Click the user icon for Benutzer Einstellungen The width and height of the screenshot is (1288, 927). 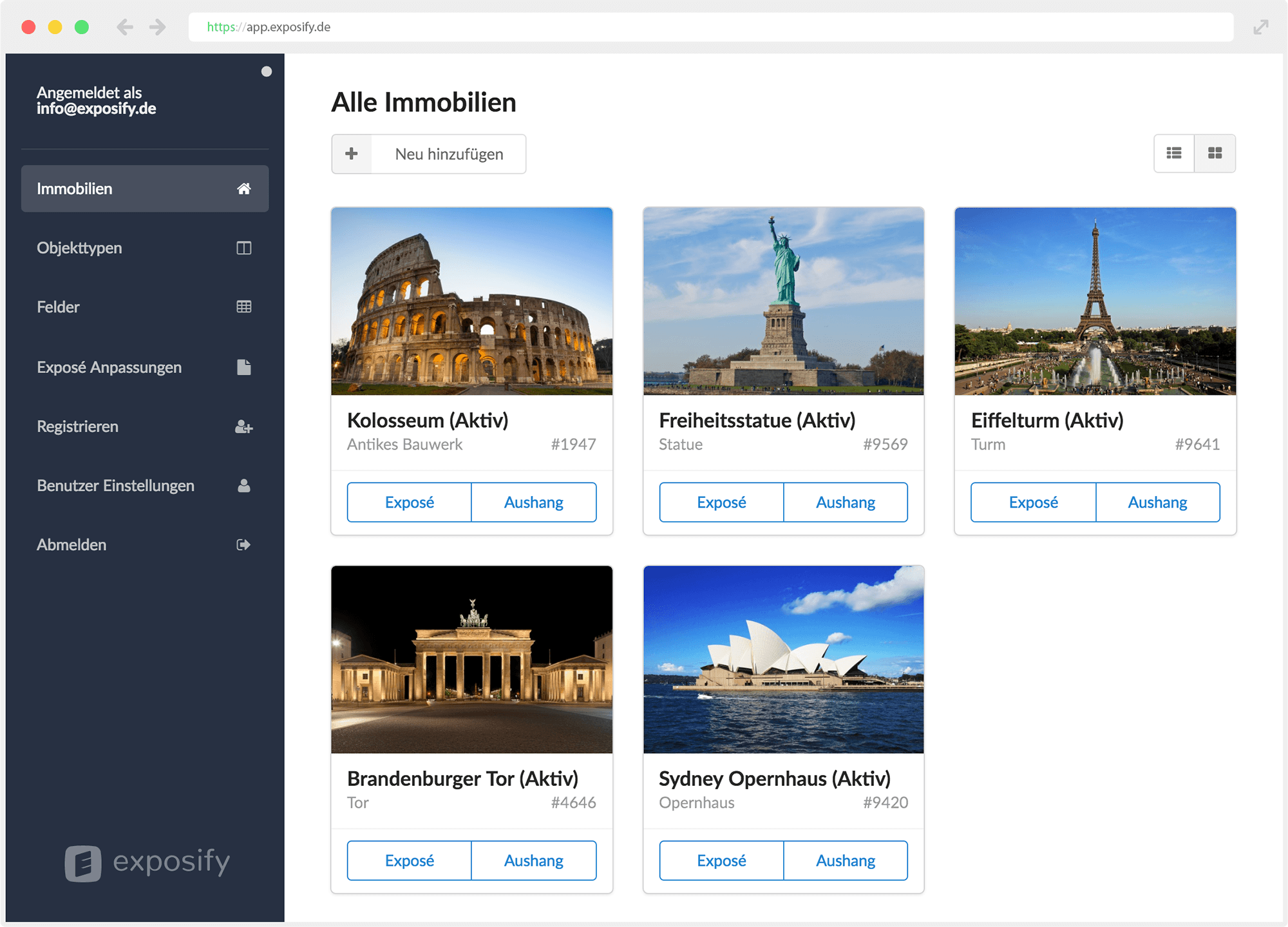tap(243, 486)
